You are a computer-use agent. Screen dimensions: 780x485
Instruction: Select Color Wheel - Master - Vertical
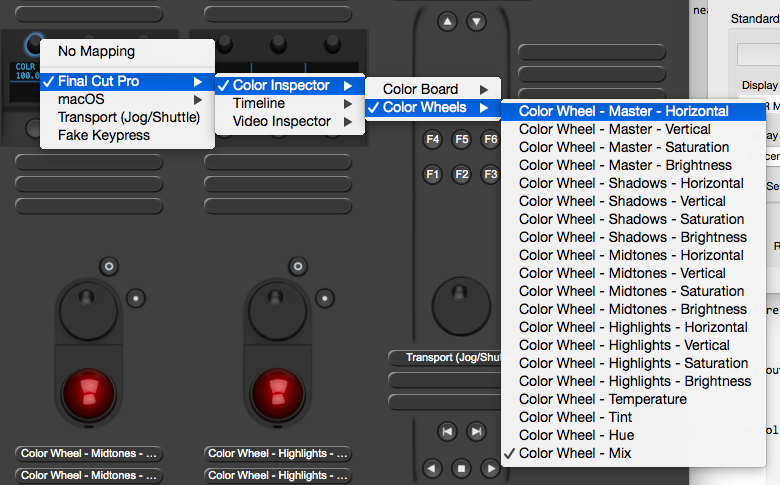[633, 129]
